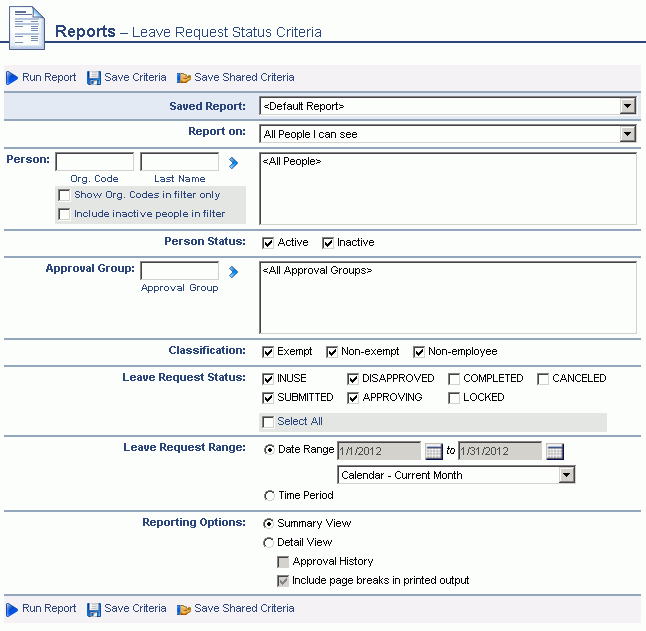
Task: Enable Show Org. Codes in filter only
Action: (x=64, y=195)
